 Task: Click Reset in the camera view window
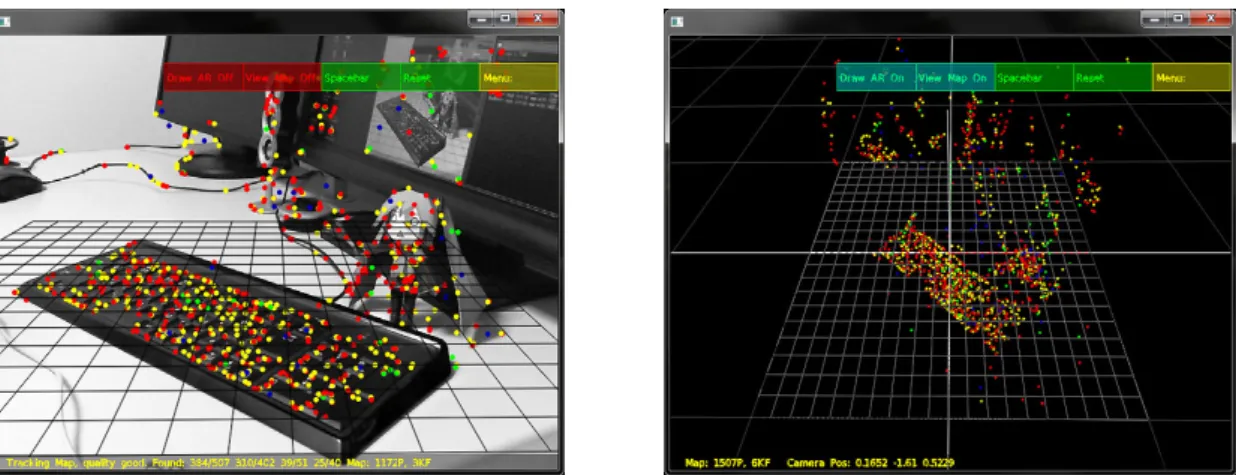coord(440,77)
